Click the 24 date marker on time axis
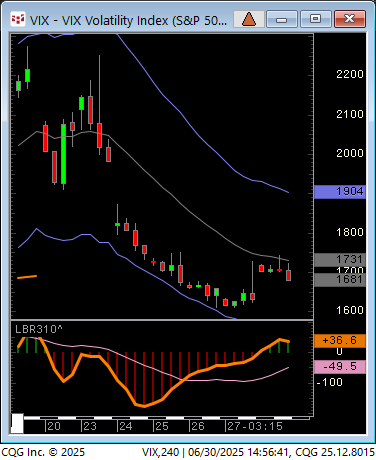 tap(126, 426)
